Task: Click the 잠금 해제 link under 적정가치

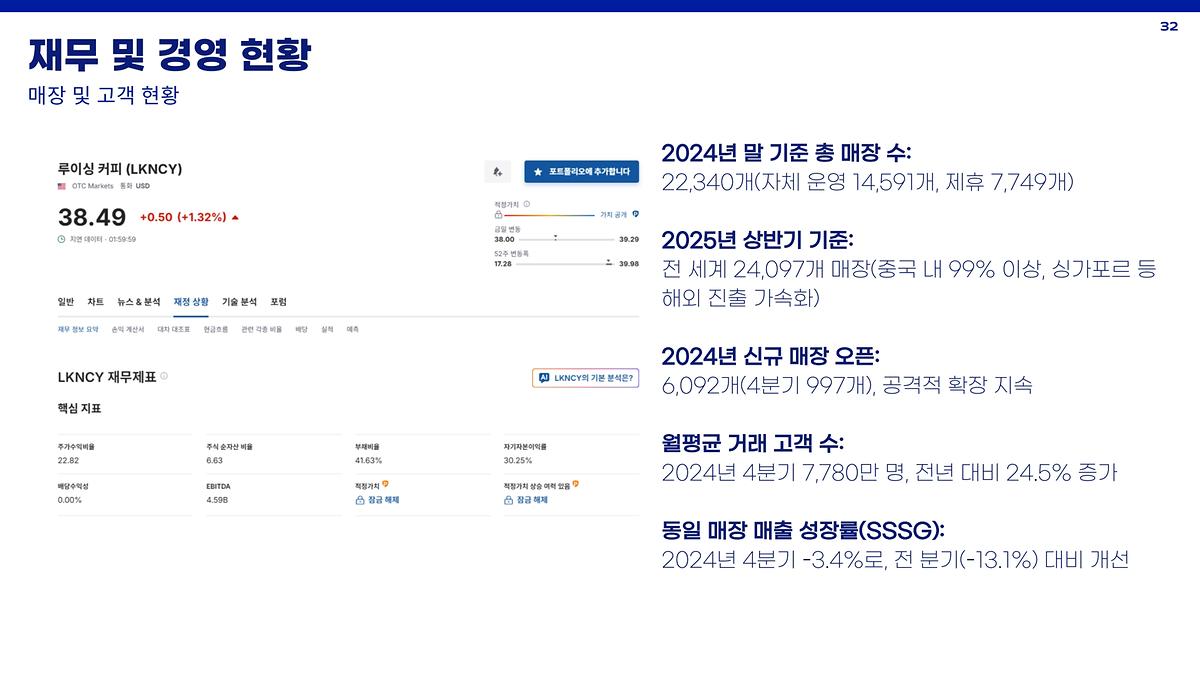Action: (382, 500)
